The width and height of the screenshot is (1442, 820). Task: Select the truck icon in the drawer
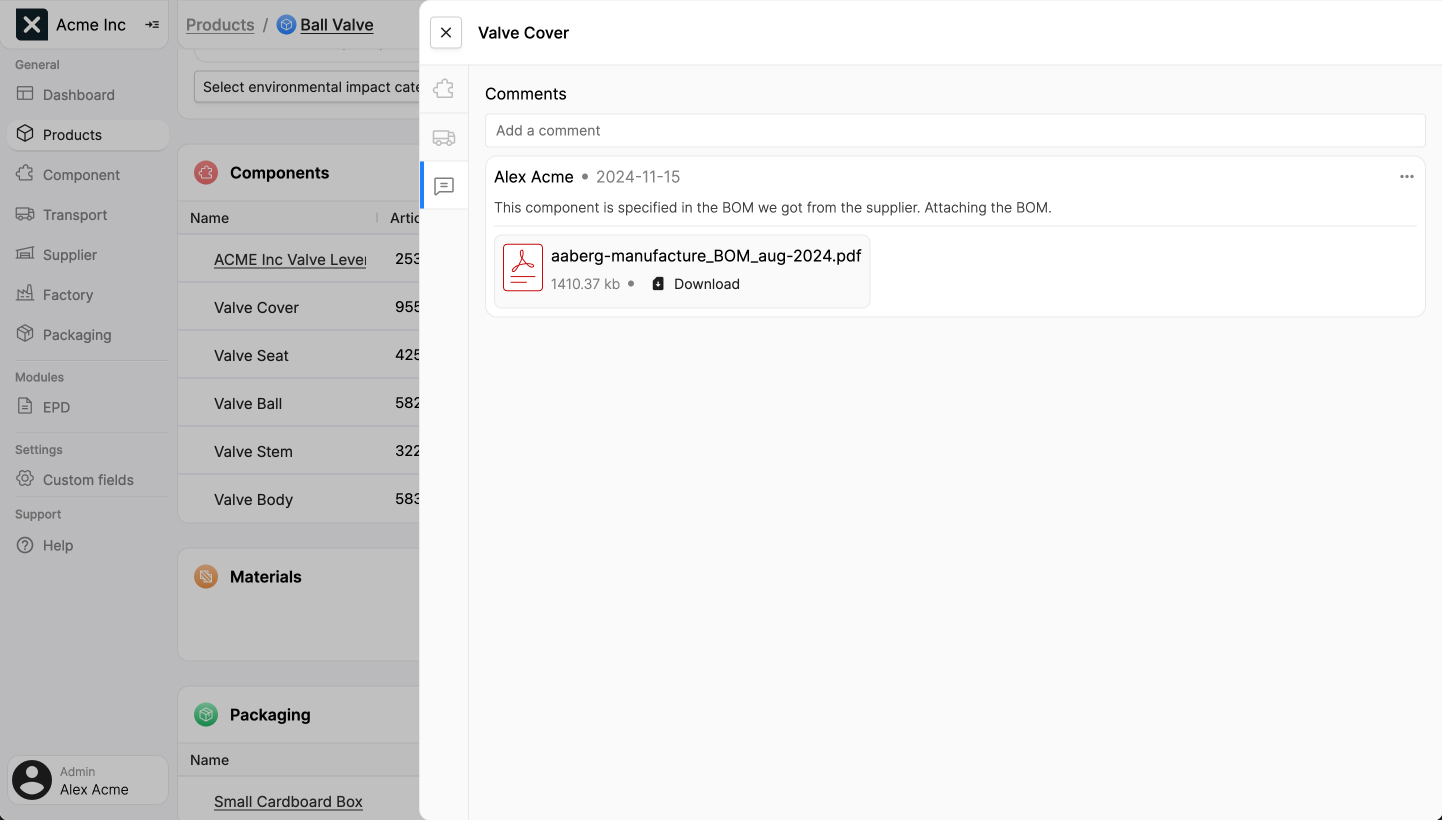click(x=443, y=137)
